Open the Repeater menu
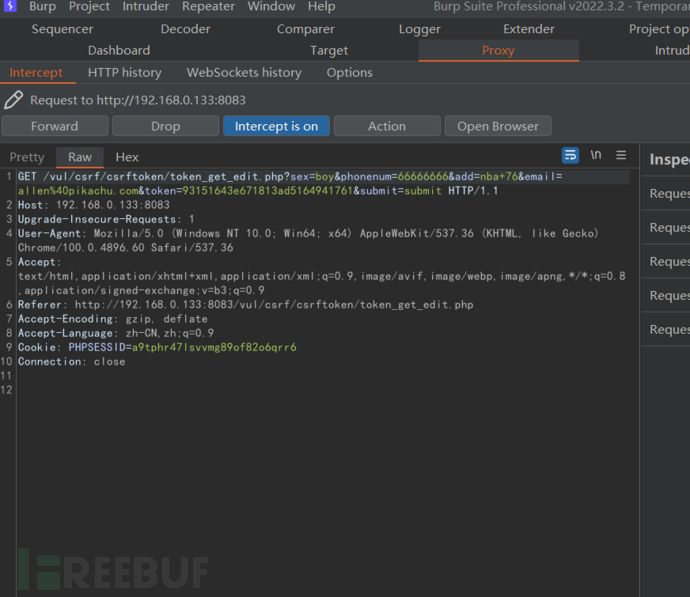Screen dimensions: 690x597 [208, 6]
